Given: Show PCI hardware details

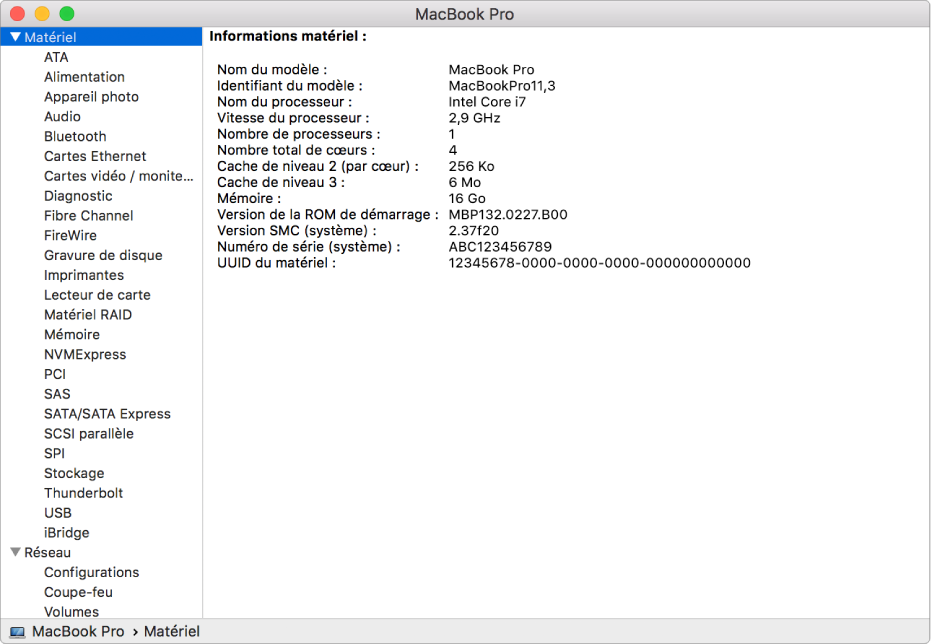Looking at the screenshot, I should [55, 374].
